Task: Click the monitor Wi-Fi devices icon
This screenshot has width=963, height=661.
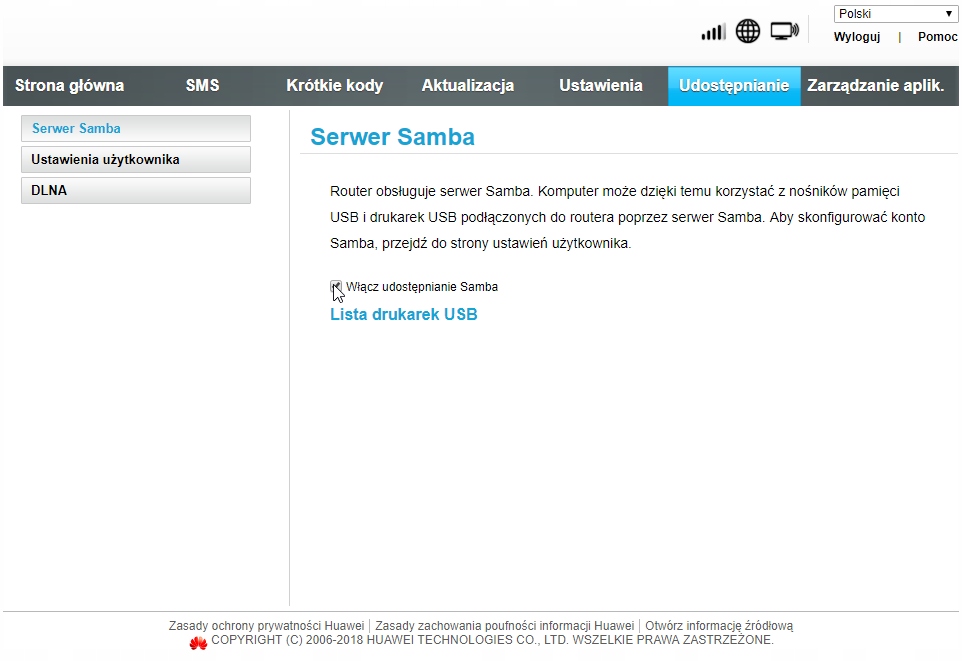Action: tap(785, 32)
